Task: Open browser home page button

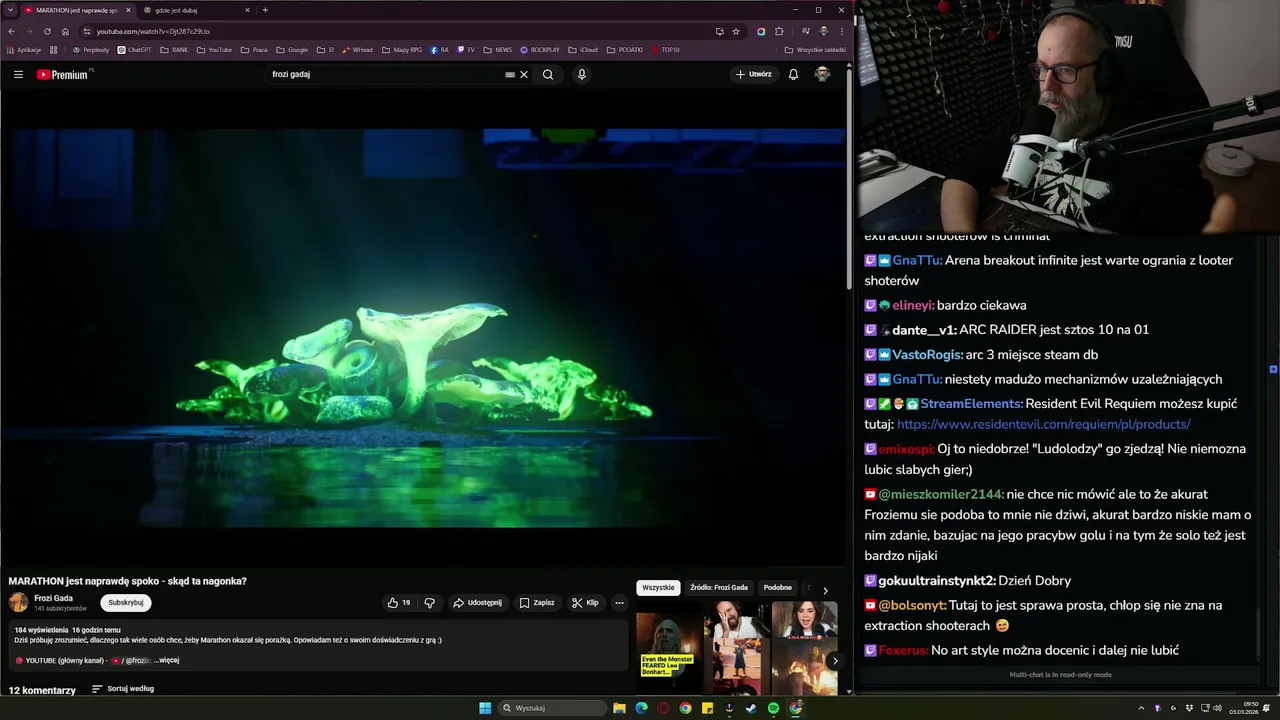Action: 65,31
